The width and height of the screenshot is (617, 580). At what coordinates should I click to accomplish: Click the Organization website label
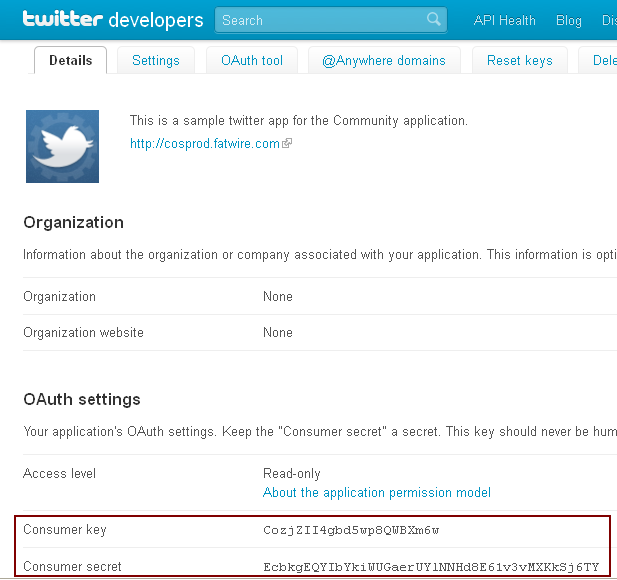point(83,332)
